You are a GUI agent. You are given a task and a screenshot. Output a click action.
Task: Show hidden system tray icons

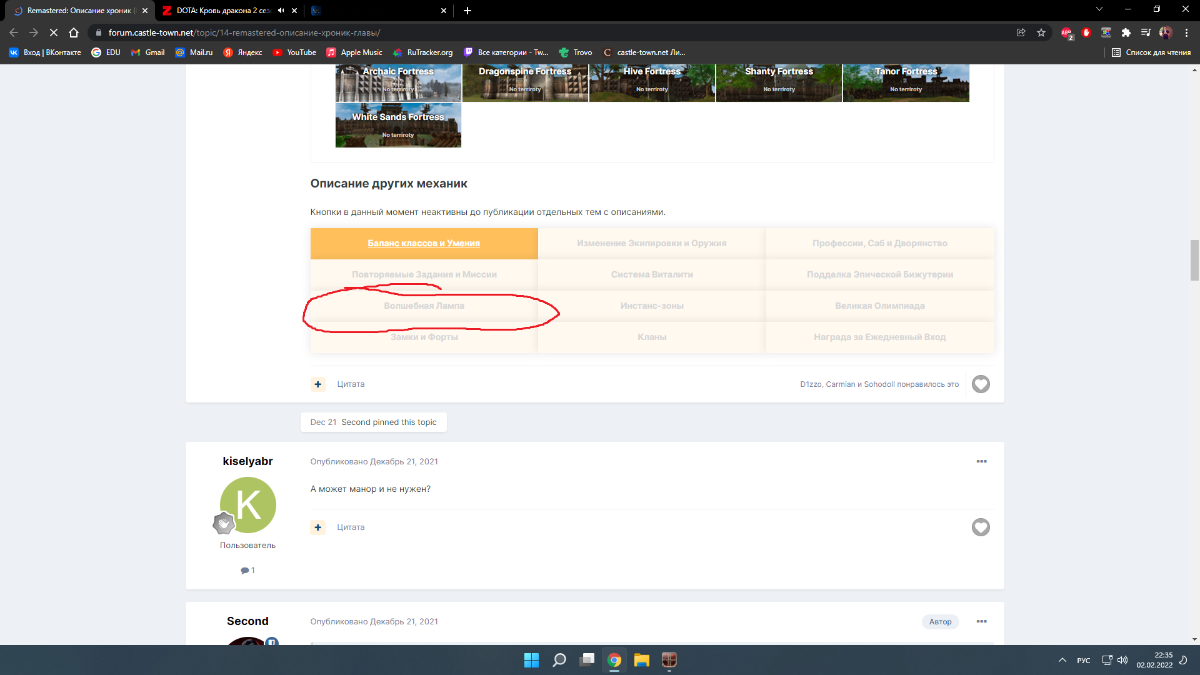(1062, 660)
